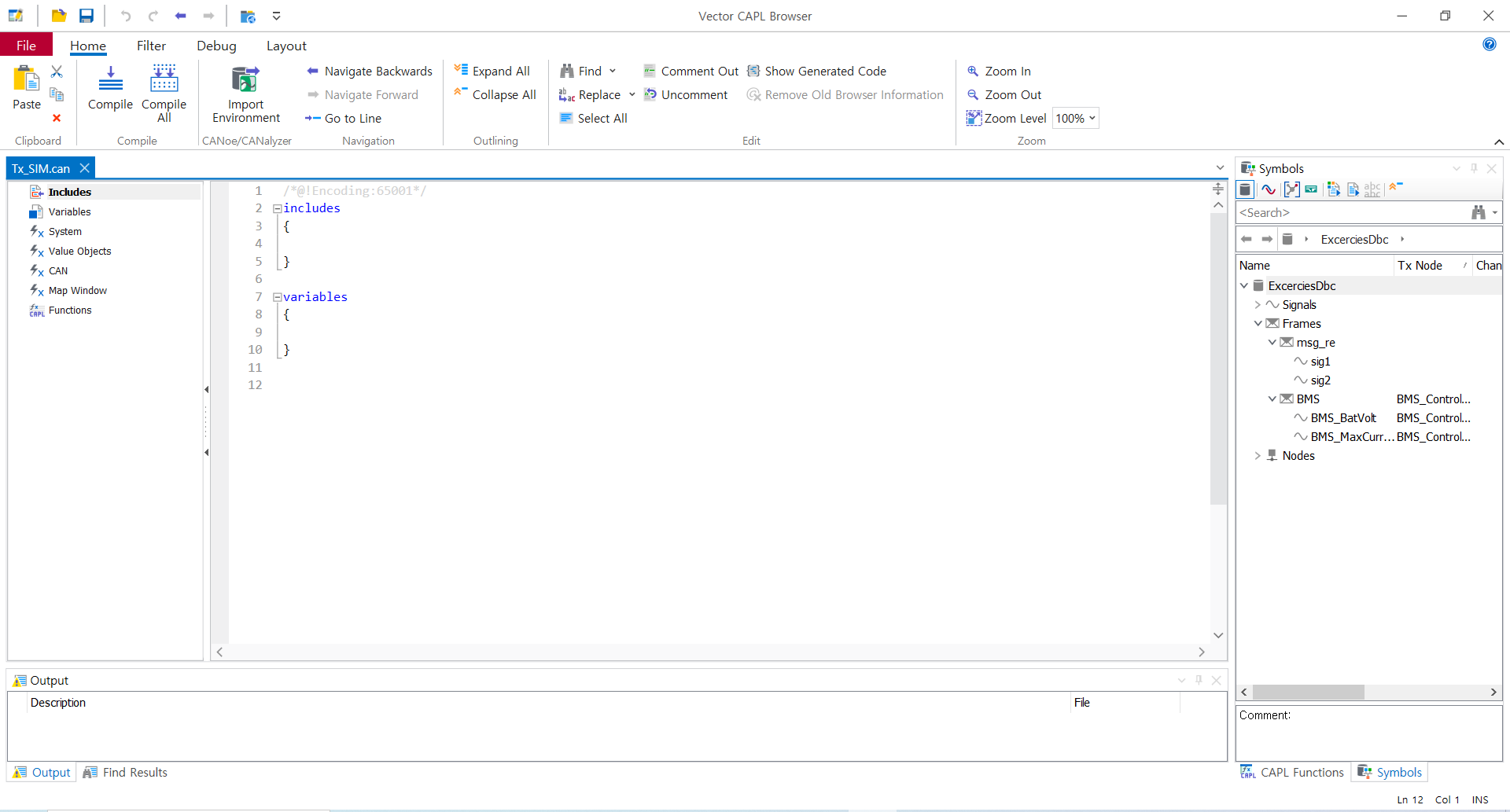Click Go to Line button
Viewport: 1510px width, 812px height.
[x=344, y=118]
